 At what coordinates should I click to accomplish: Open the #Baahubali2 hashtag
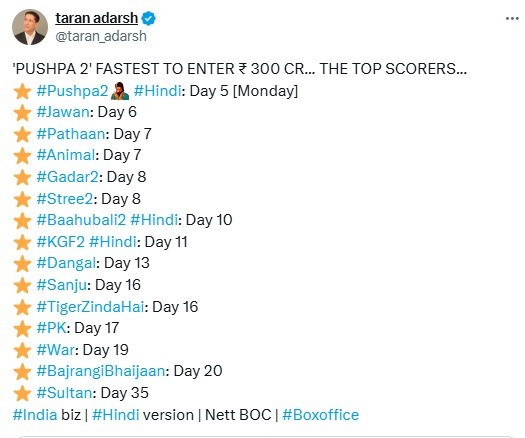point(81,220)
